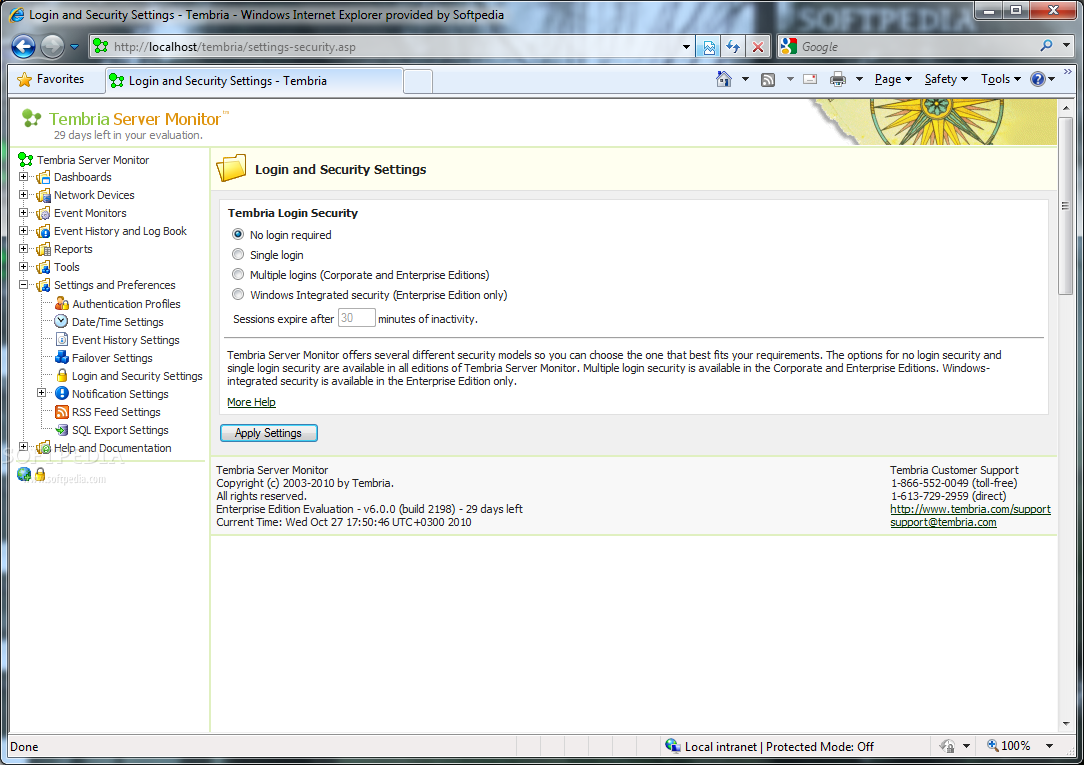The image size is (1084, 765).
Task: Click the scrollbar down arrow
Action: (1065, 724)
